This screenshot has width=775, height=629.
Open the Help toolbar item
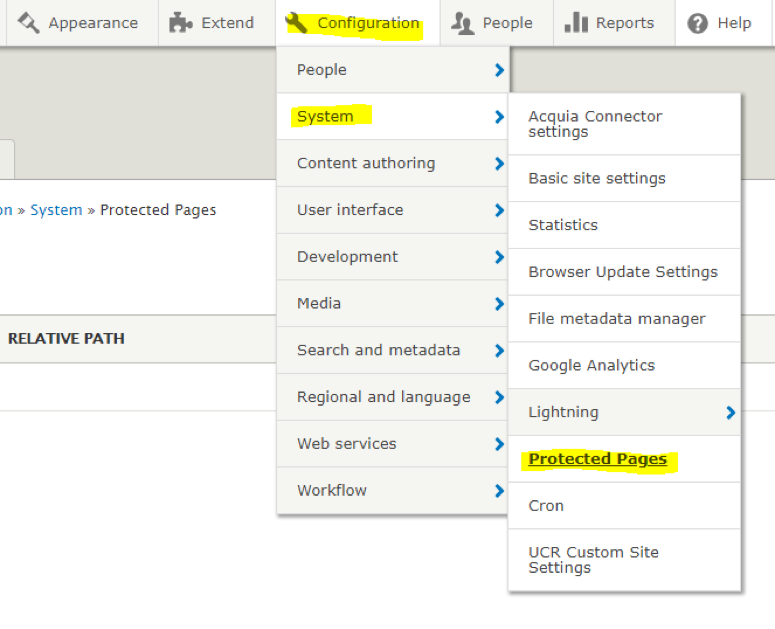pos(724,23)
